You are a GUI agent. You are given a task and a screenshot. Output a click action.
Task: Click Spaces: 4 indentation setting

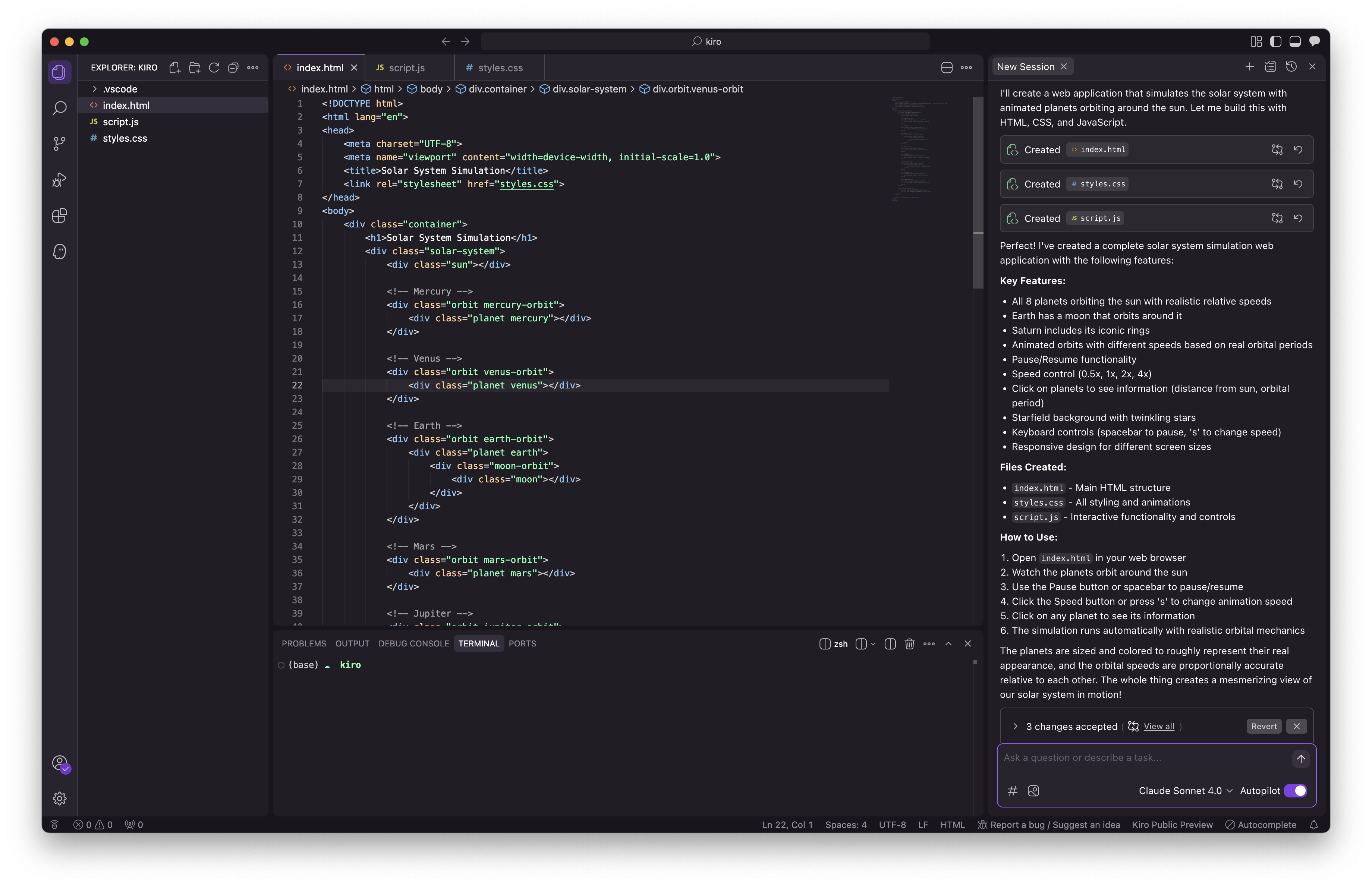point(846,825)
